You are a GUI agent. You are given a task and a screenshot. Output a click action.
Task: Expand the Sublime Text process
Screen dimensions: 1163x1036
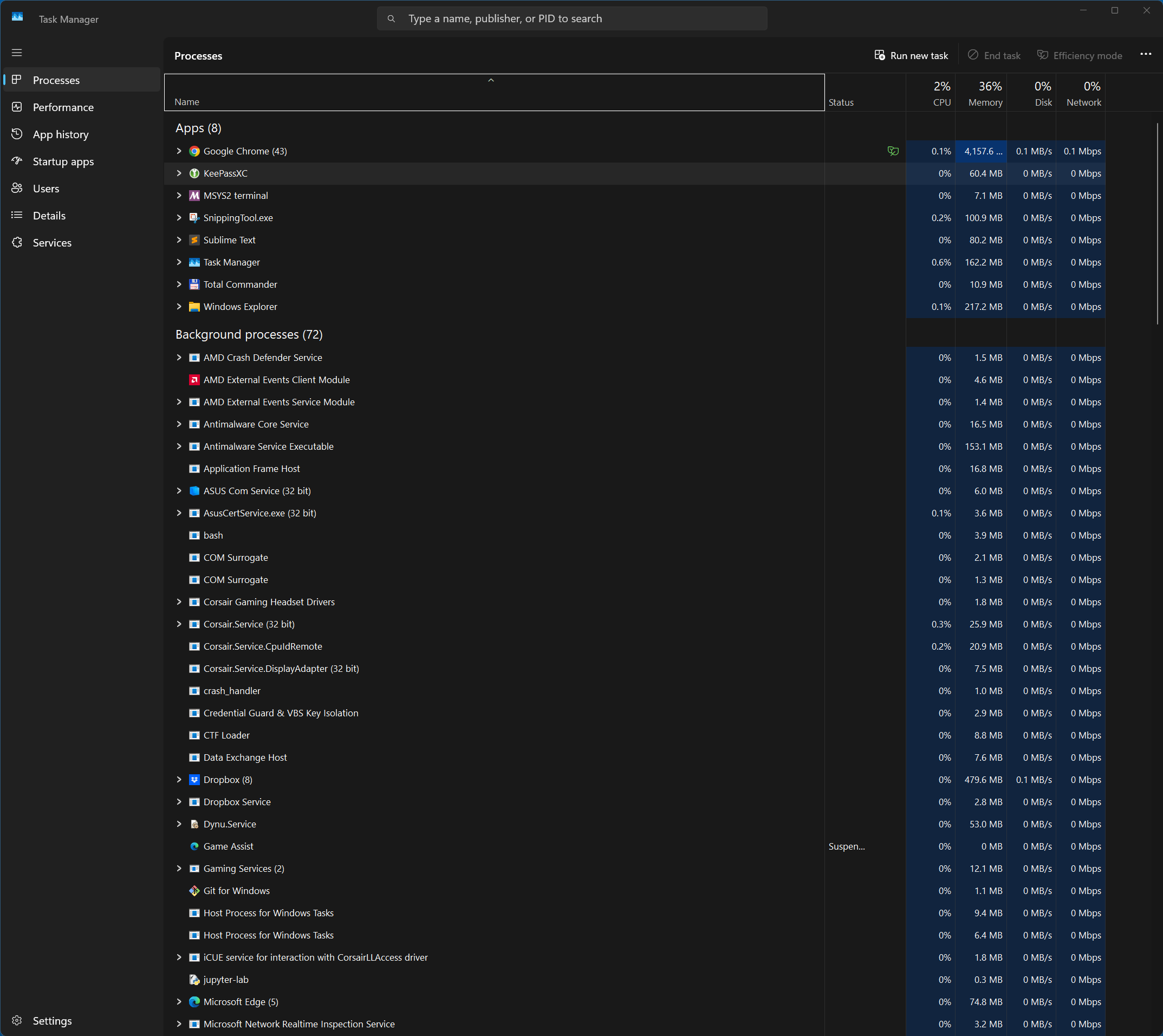click(x=179, y=239)
